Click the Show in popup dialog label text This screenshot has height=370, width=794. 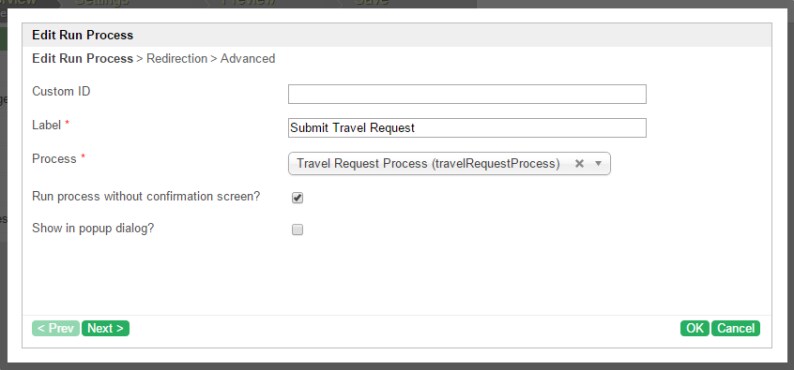click(93, 228)
